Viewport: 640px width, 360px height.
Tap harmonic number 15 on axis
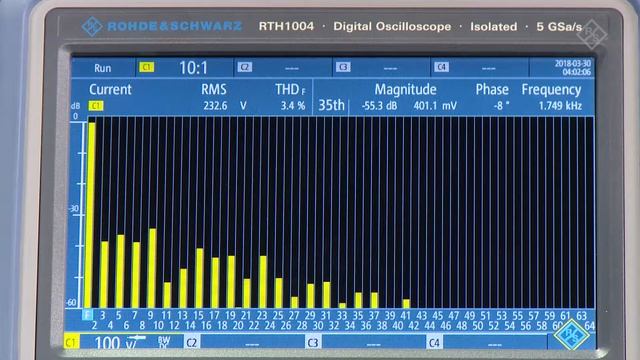coord(198,316)
